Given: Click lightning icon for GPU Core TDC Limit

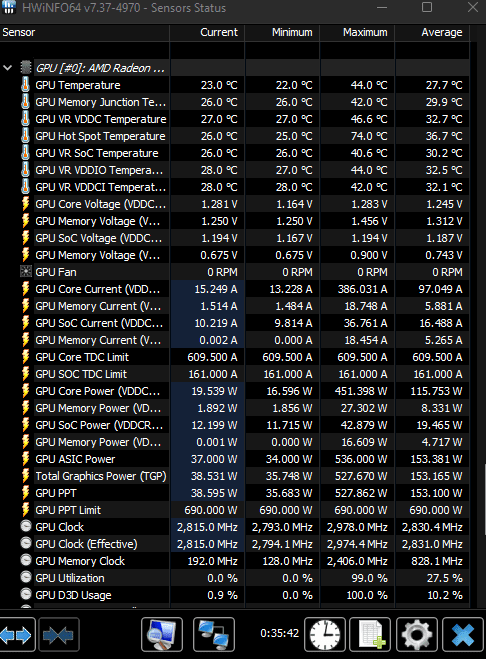Looking at the screenshot, I should pos(26,357).
